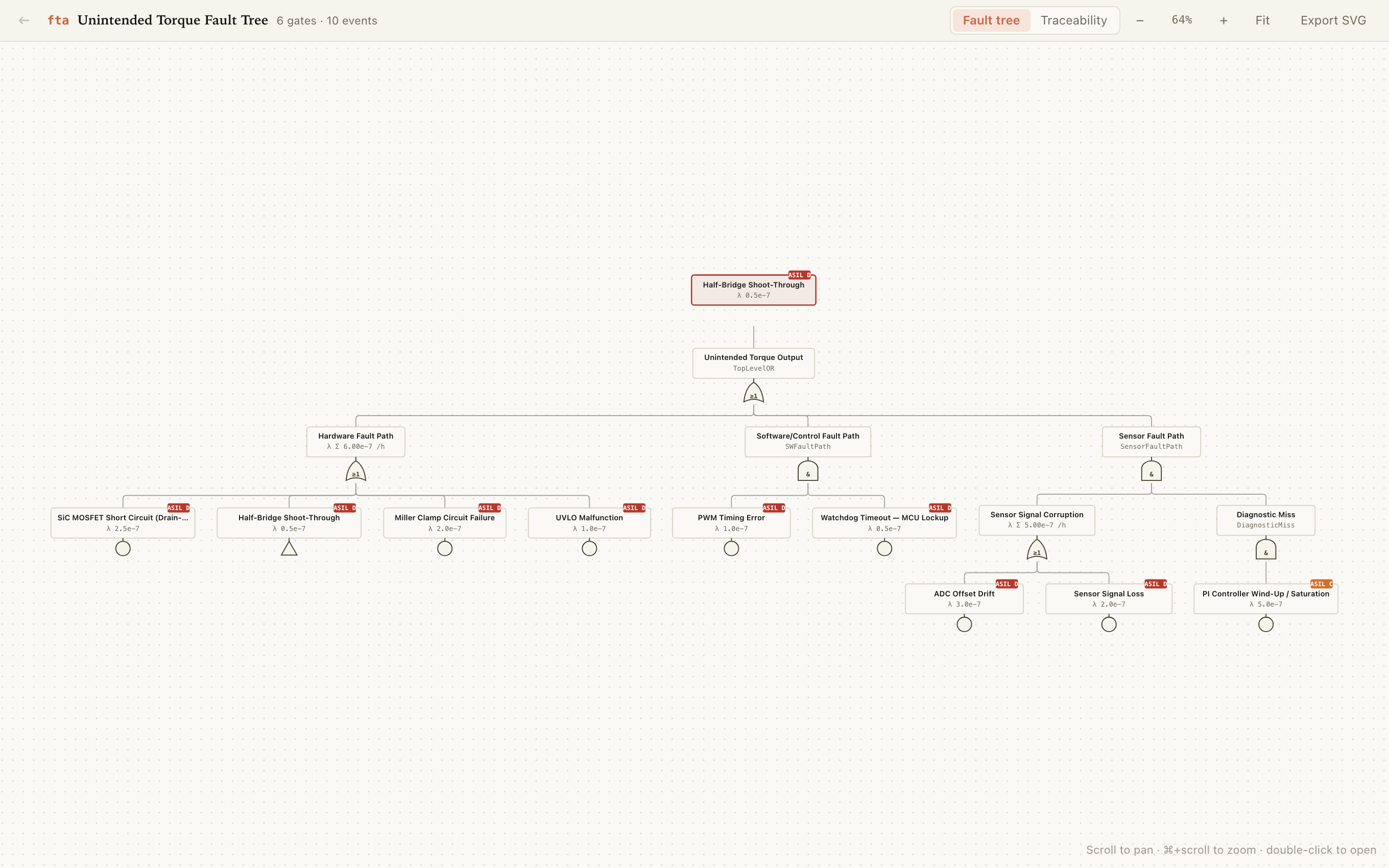Click the basic event circle under Sensor Signal Loss

1109,624
